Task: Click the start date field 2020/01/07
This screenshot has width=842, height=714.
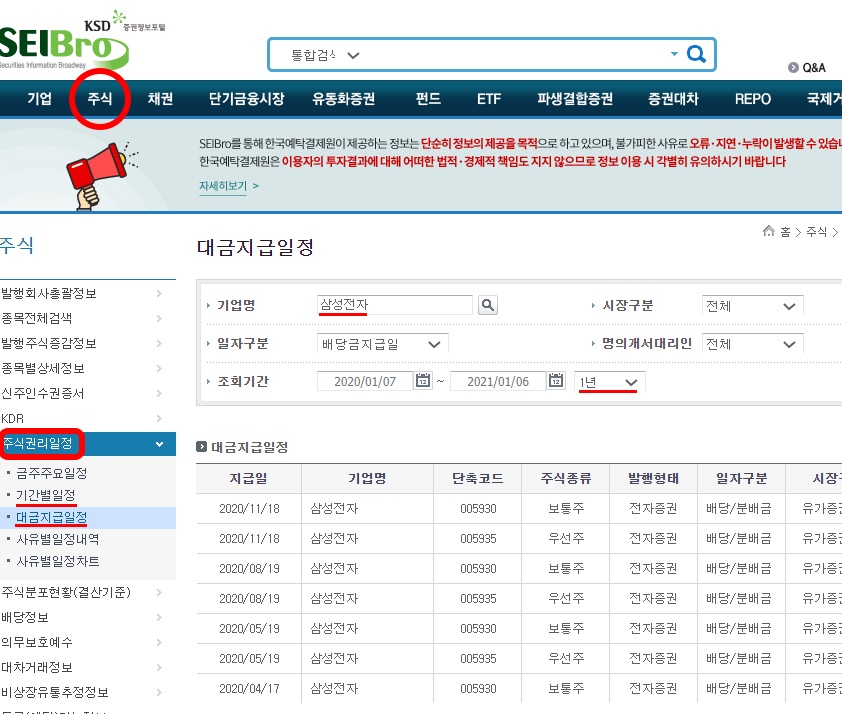Action: [365, 381]
